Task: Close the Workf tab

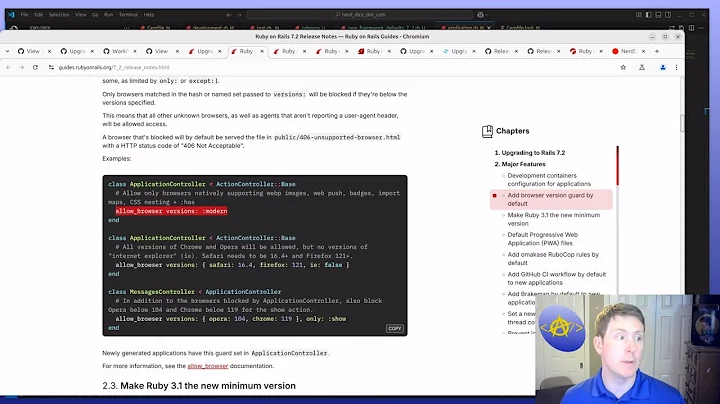Action: point(135,51)
